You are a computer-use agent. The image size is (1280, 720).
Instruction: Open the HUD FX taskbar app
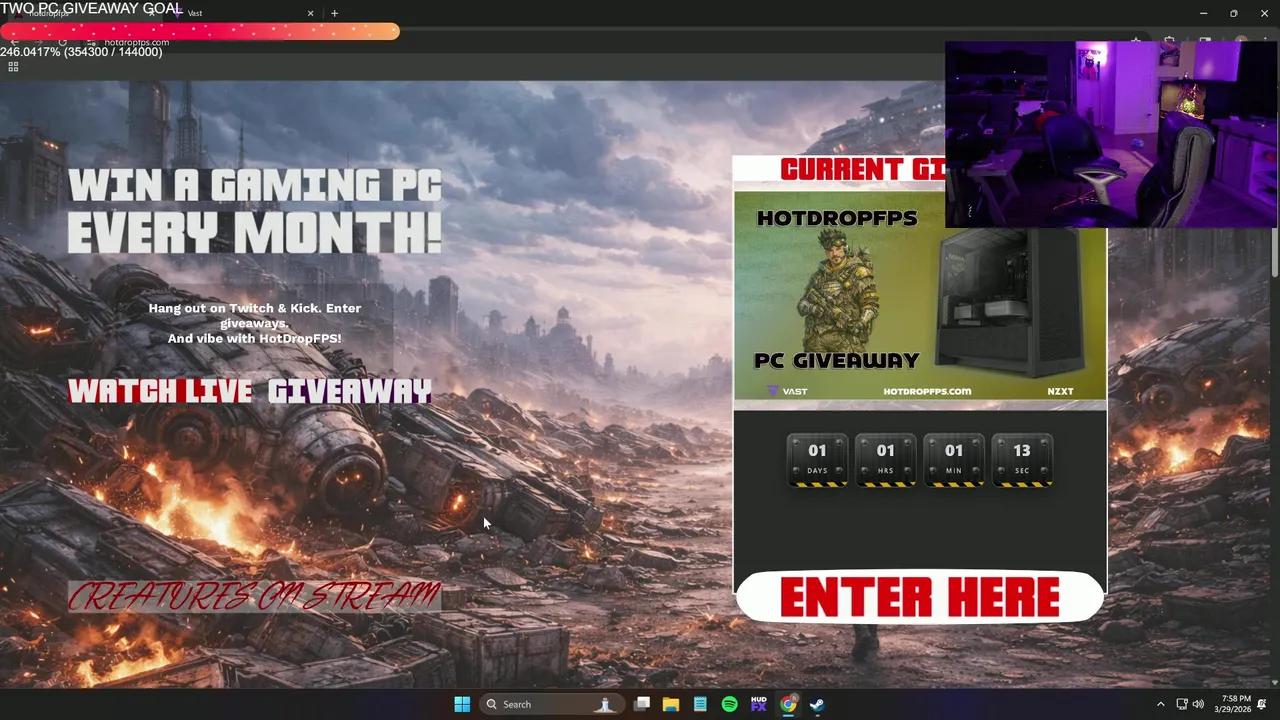click(758, 704)
